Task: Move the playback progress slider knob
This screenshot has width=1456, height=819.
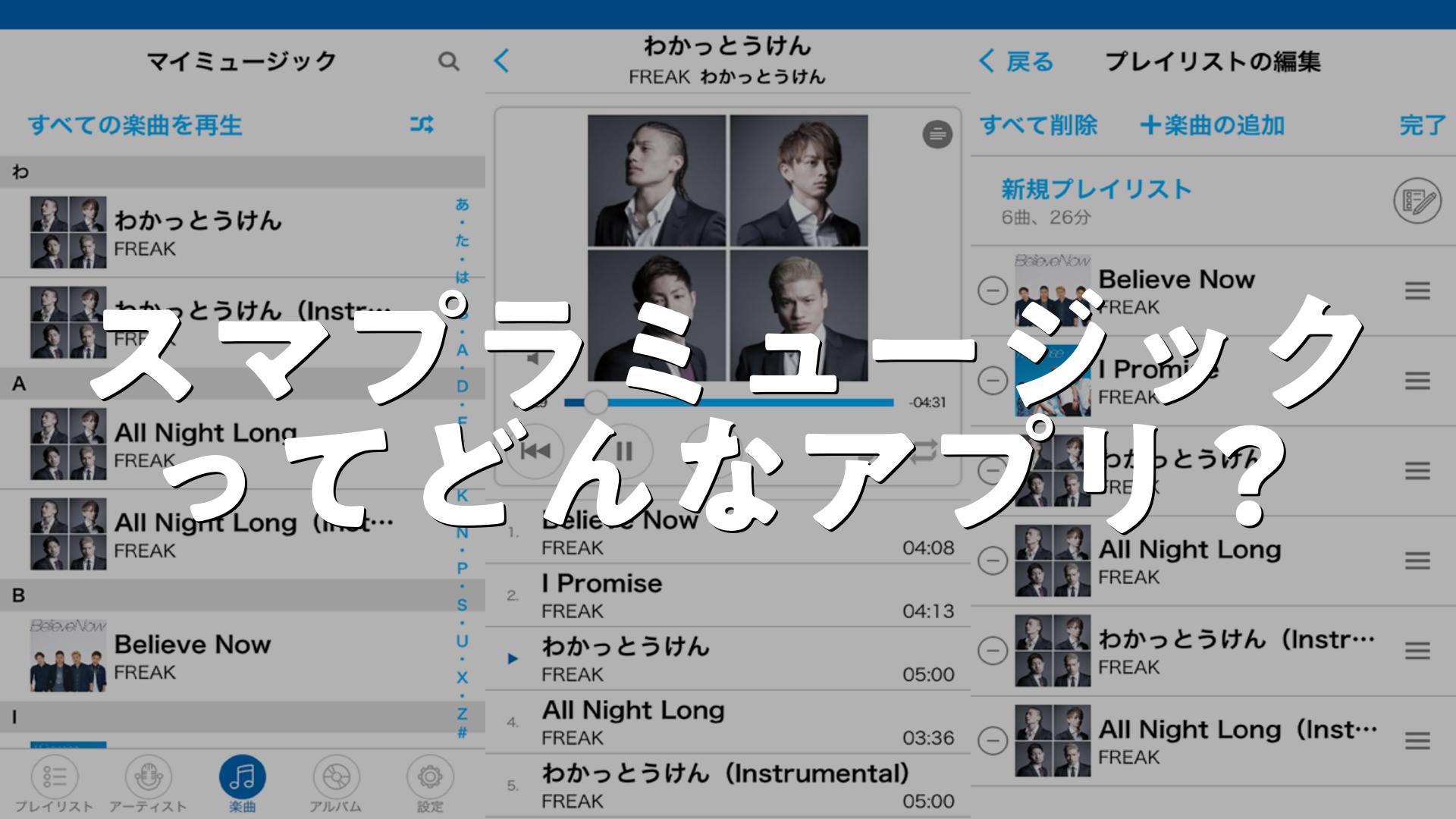Action: 596,402
